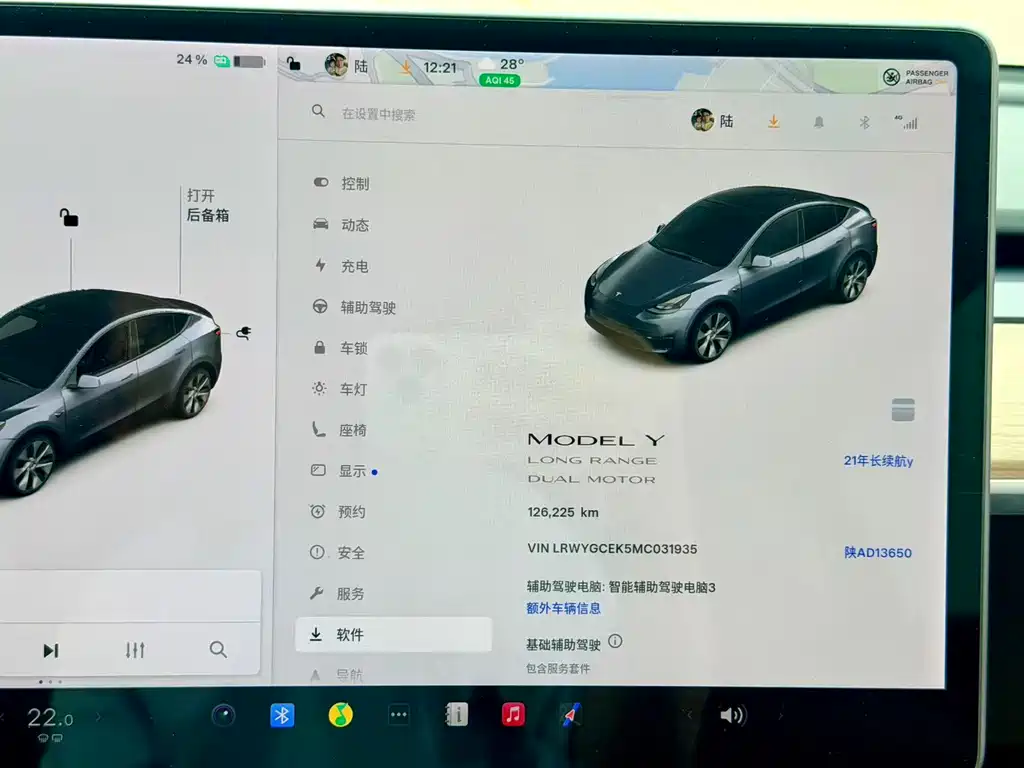
Task: Open the 充电 charging settings
Action: tap(342, 266)
